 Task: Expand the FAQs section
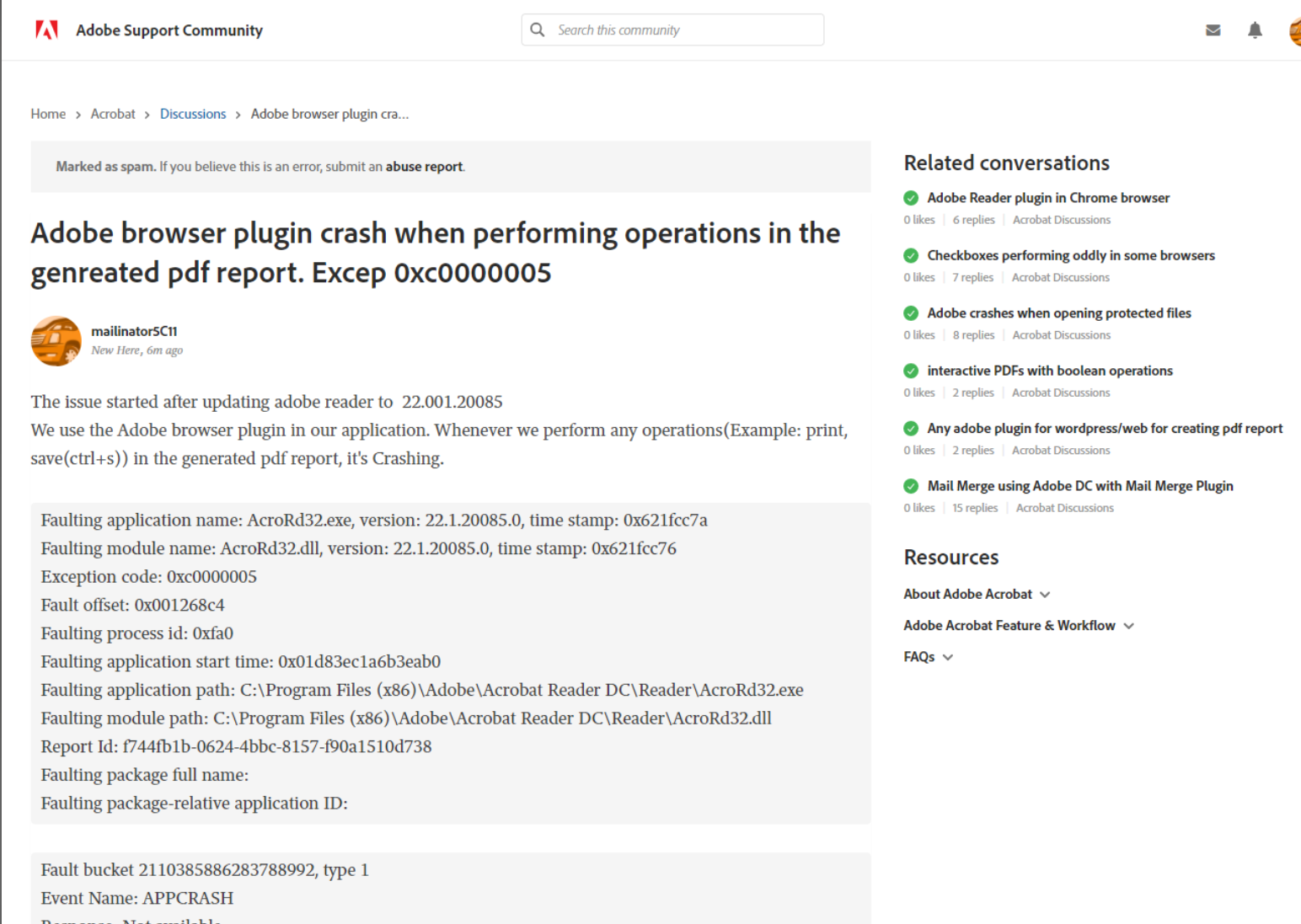coord(928,656)
